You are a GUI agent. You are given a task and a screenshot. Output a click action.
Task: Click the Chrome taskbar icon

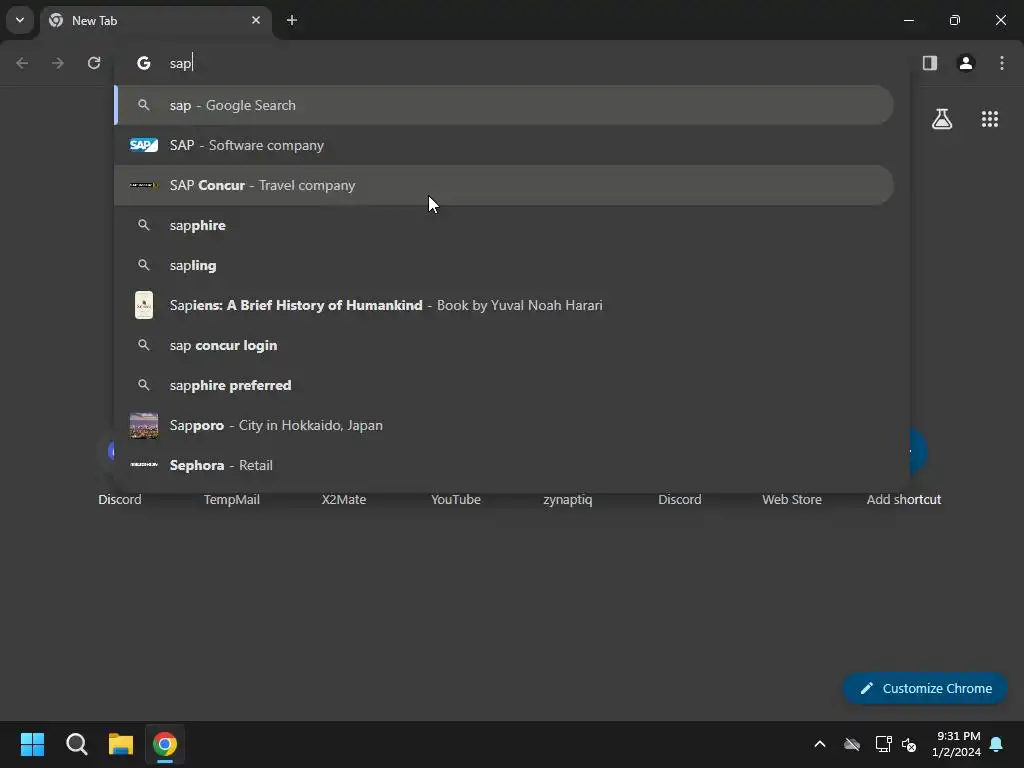(x=165, y=744)
